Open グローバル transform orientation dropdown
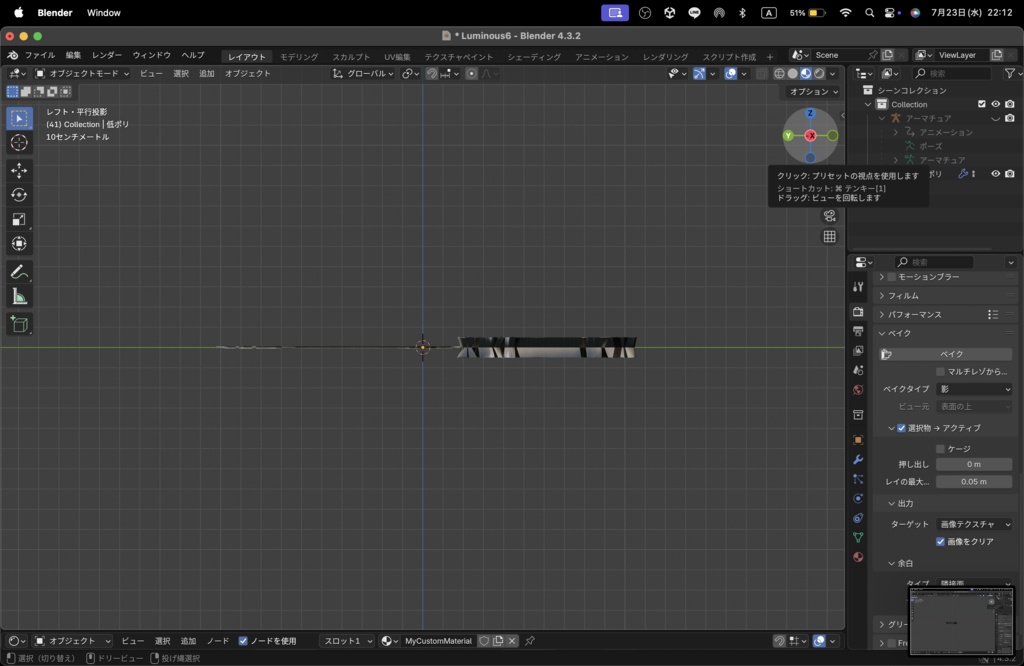Screen dimensions: 1024x666 pyautogui.click(x=363, y=74)
